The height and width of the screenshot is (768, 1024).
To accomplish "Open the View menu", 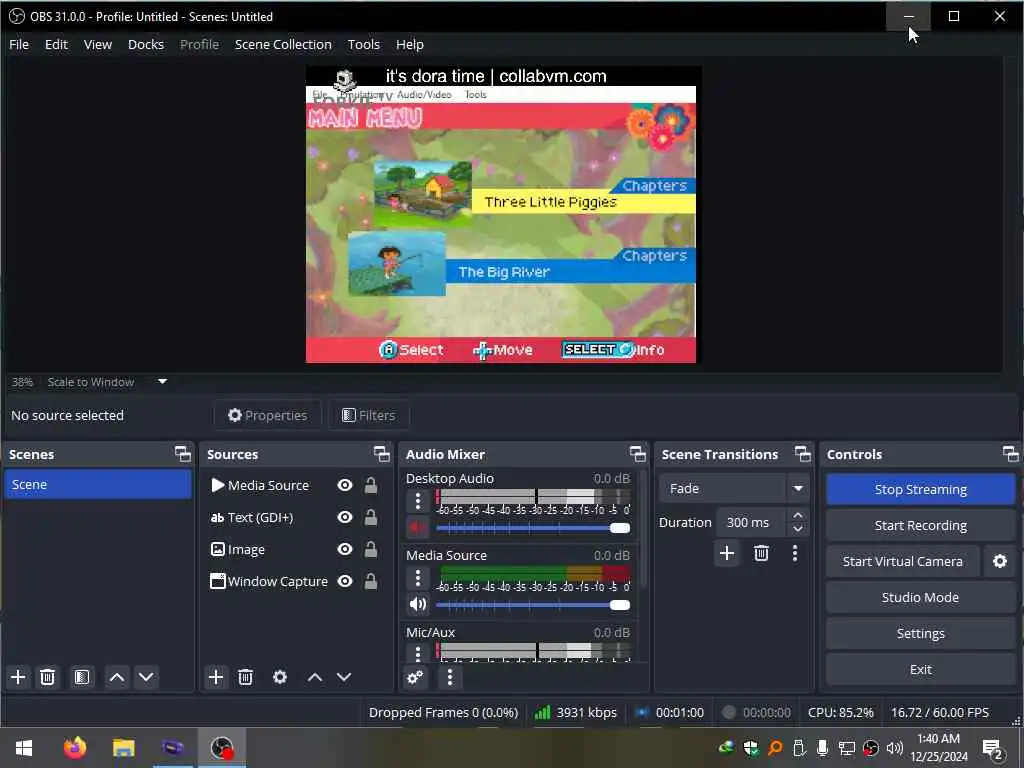I will point(98,44).
